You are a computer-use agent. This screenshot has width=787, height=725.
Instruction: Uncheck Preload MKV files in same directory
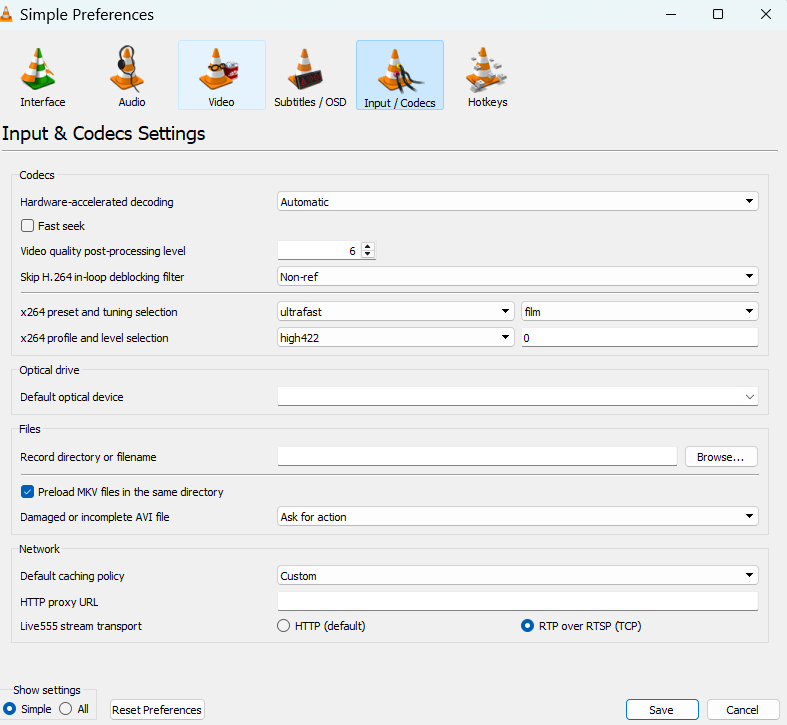click(28, 492)
